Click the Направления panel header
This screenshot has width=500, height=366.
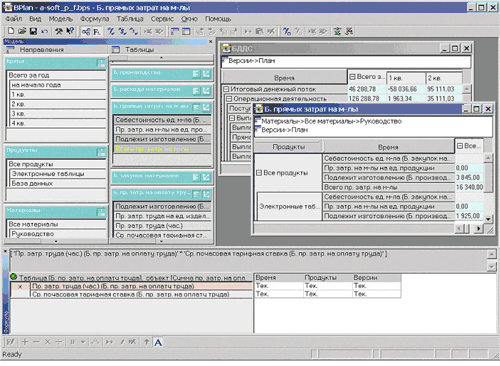pos(56,50)
